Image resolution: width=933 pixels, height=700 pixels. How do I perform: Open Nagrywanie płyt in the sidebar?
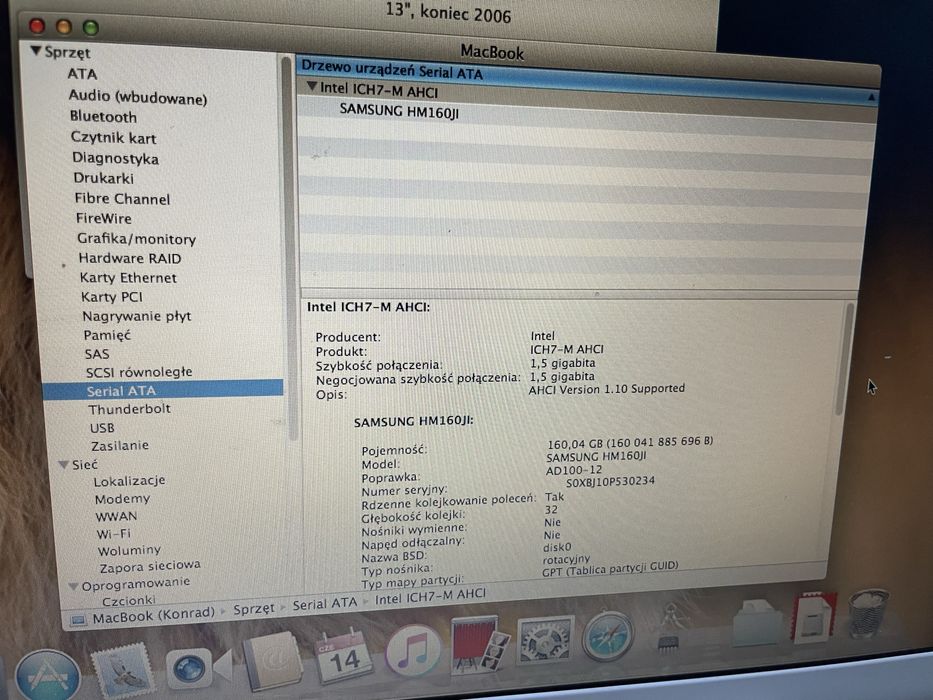(x=136, y=316)
